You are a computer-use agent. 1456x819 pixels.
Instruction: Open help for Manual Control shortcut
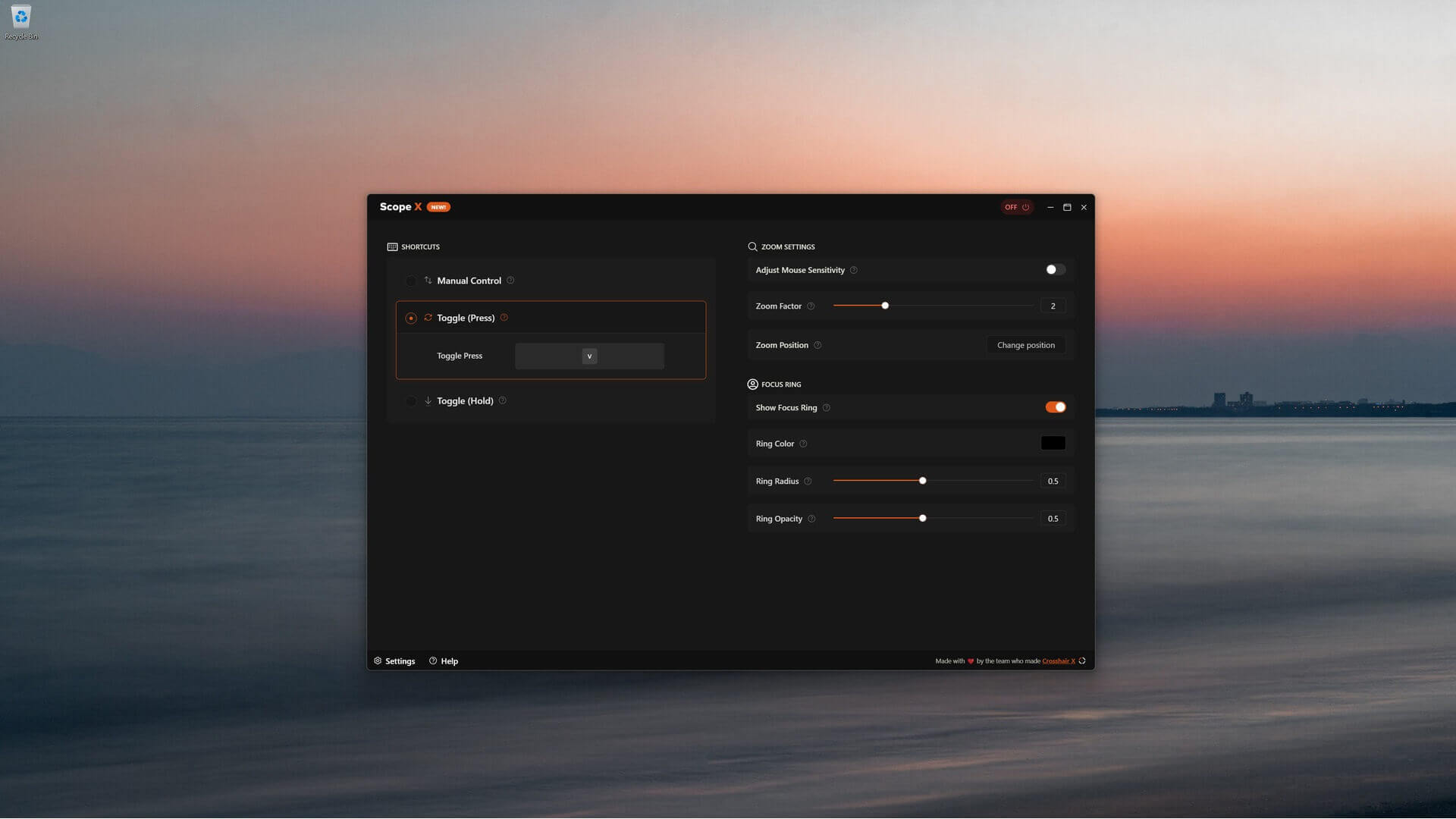pos(512,281)
